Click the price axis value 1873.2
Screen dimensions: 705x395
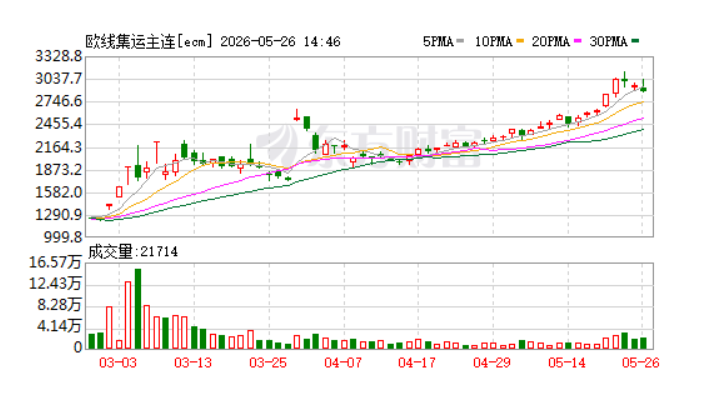coord(59,170)
